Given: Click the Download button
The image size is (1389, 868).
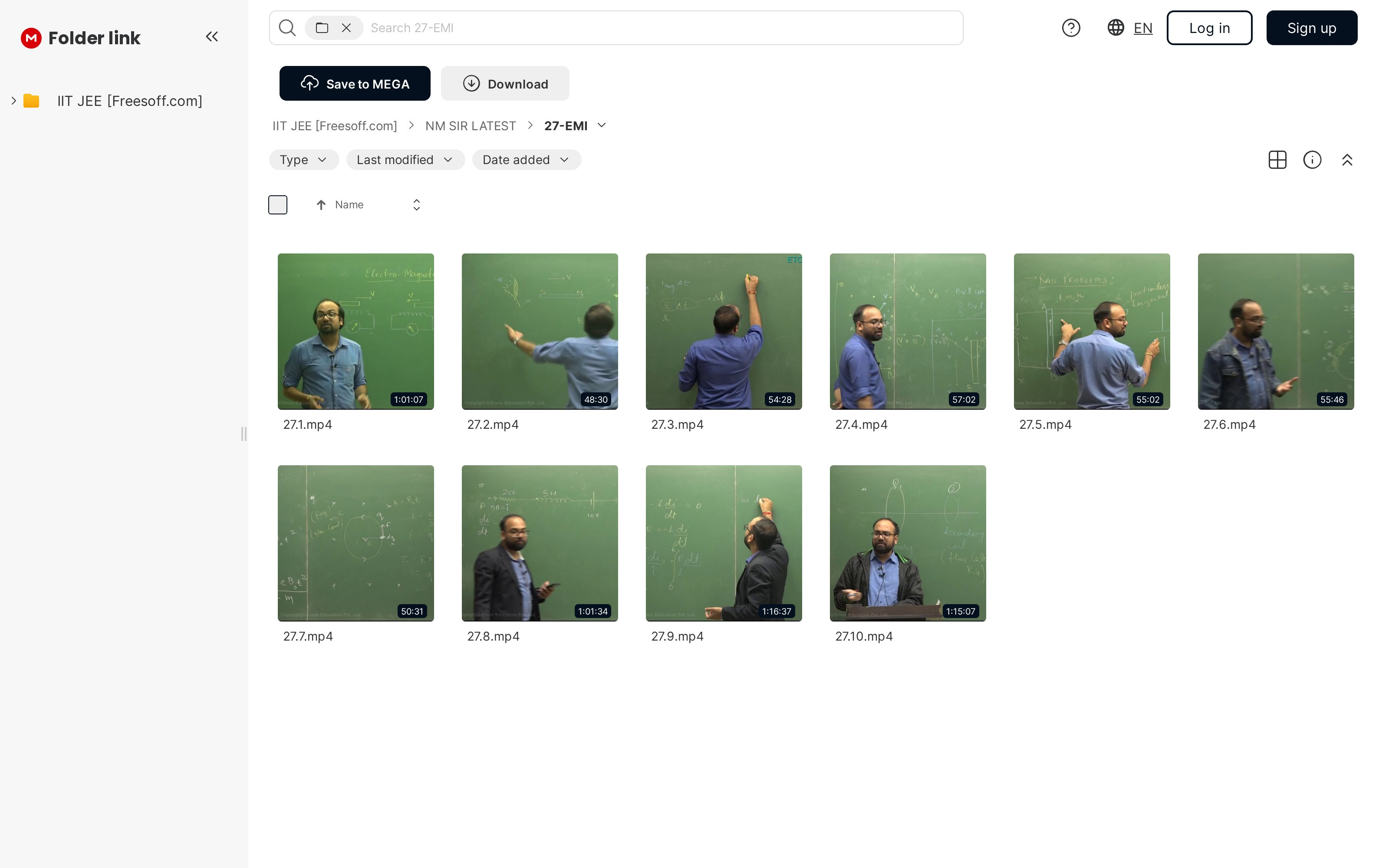Looking at the screenshot, I should point(504,84).
